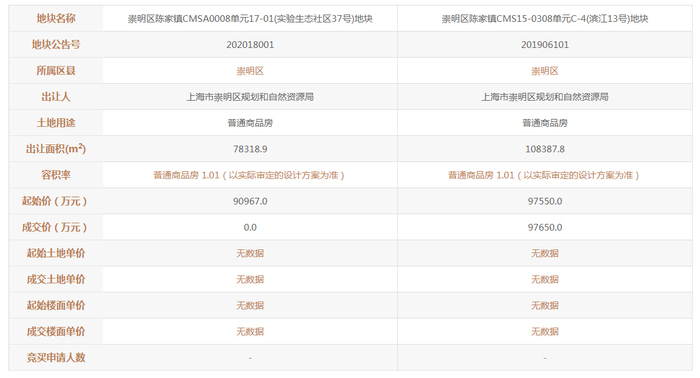Click the 成交楼面单价 row label
700x378 pixels.
point(56,331)
